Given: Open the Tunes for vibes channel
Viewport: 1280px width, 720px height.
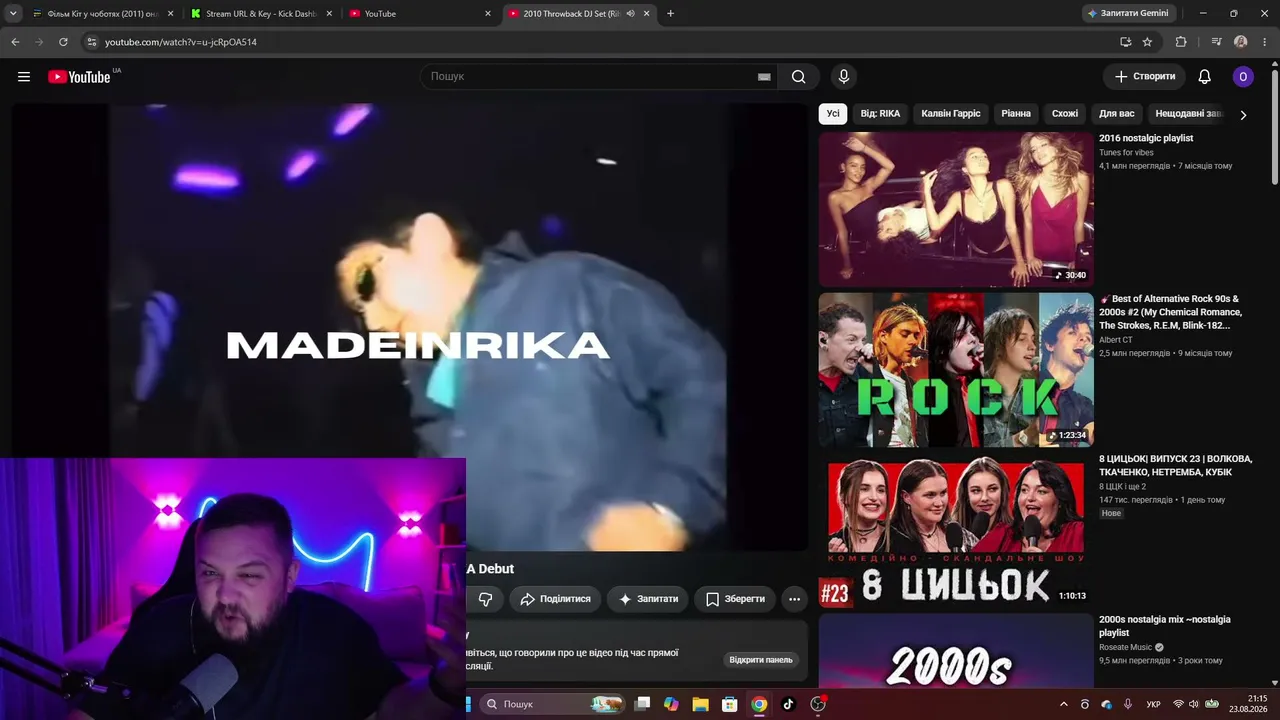Looking at the screenshot, I should coord(1126,153).
